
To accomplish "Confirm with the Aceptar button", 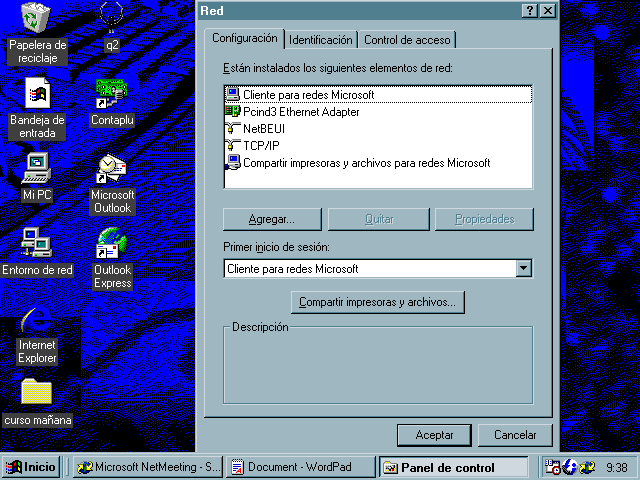I will click(x=434, y=435).
